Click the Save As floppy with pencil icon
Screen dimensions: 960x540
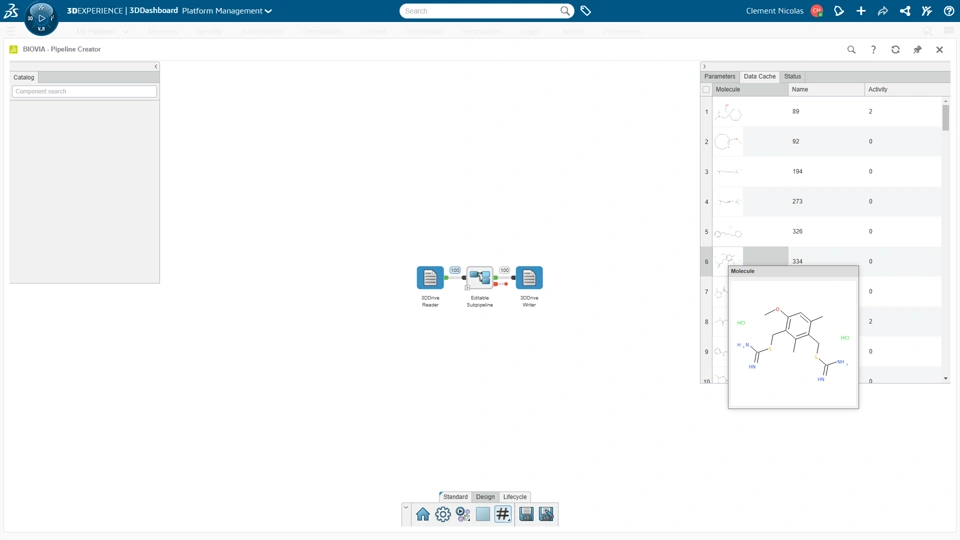[546, 514]
